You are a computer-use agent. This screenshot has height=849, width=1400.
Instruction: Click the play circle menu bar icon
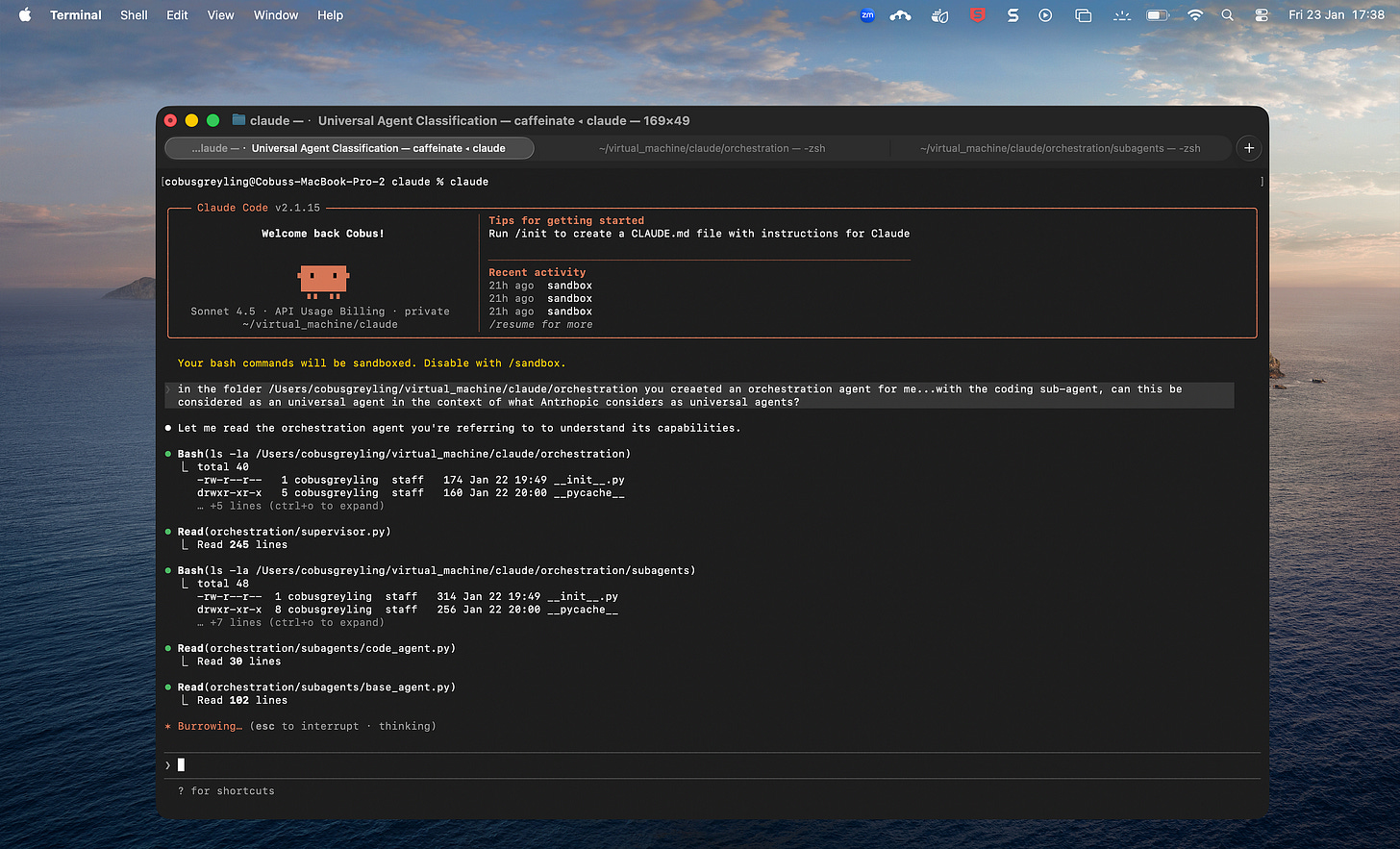1045,14
